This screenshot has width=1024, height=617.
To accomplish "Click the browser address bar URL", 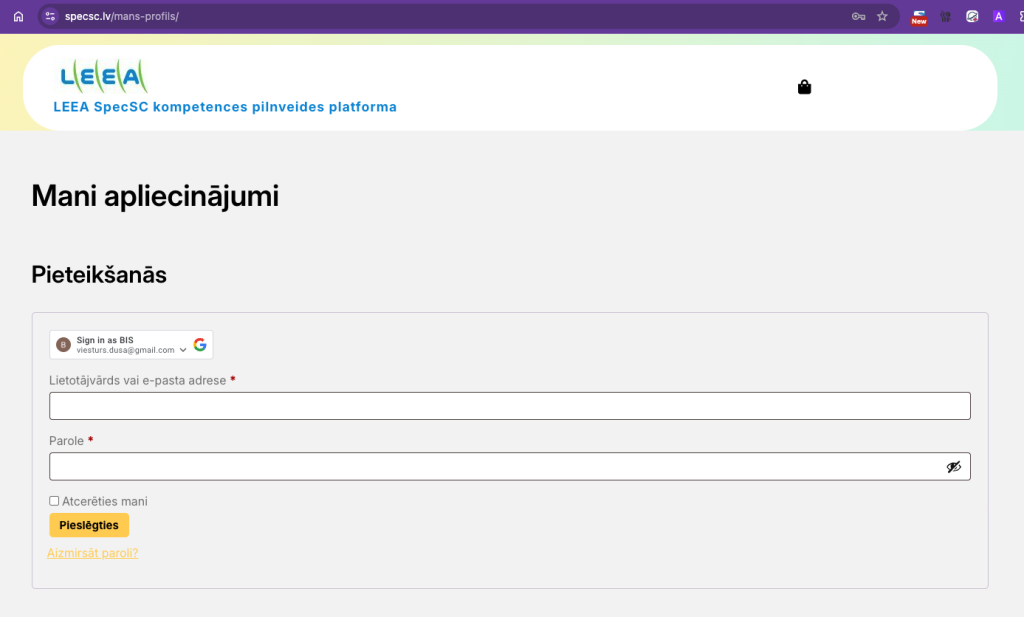I will coord(121,16).
